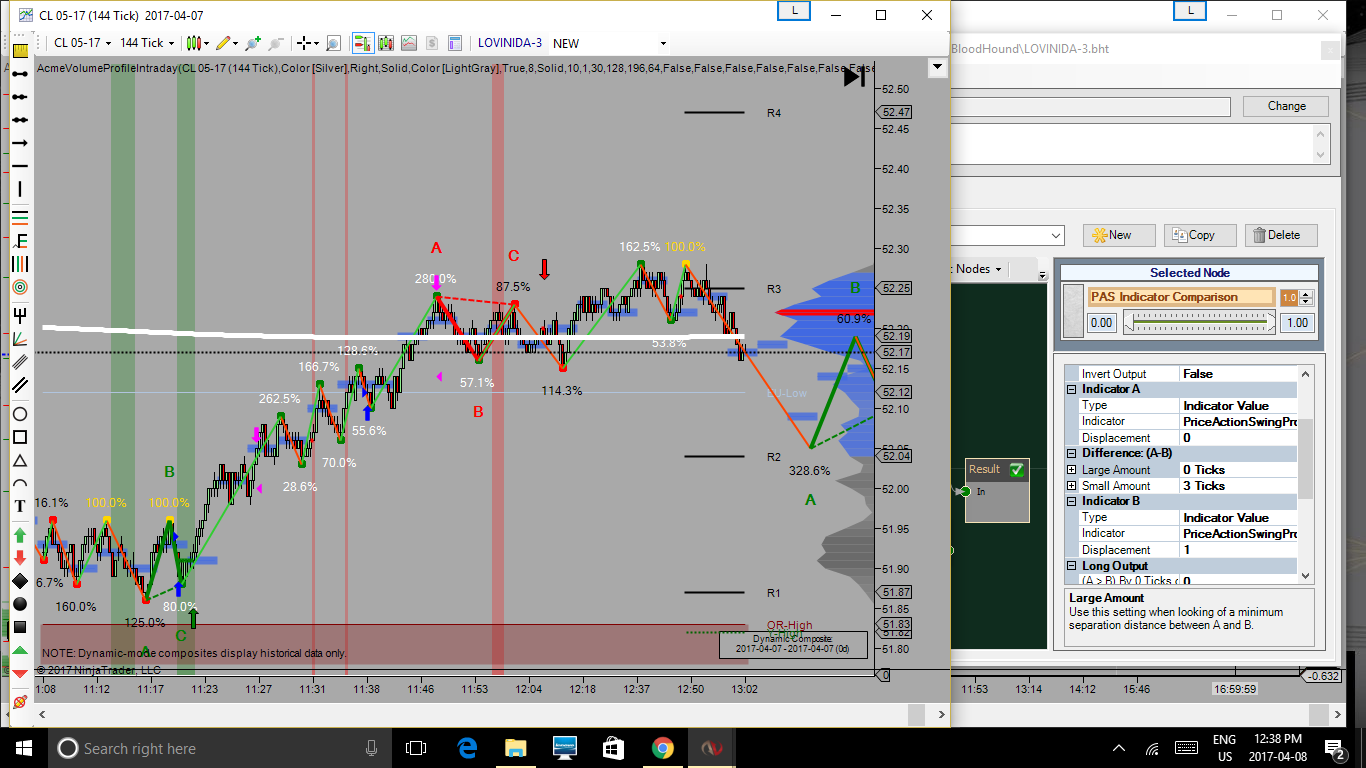Select the green arrow up marker tool

[x=20, y=535]
